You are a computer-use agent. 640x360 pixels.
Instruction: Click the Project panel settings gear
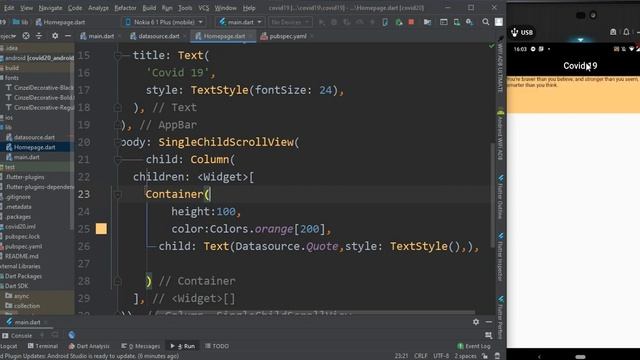tap(55, 36)
